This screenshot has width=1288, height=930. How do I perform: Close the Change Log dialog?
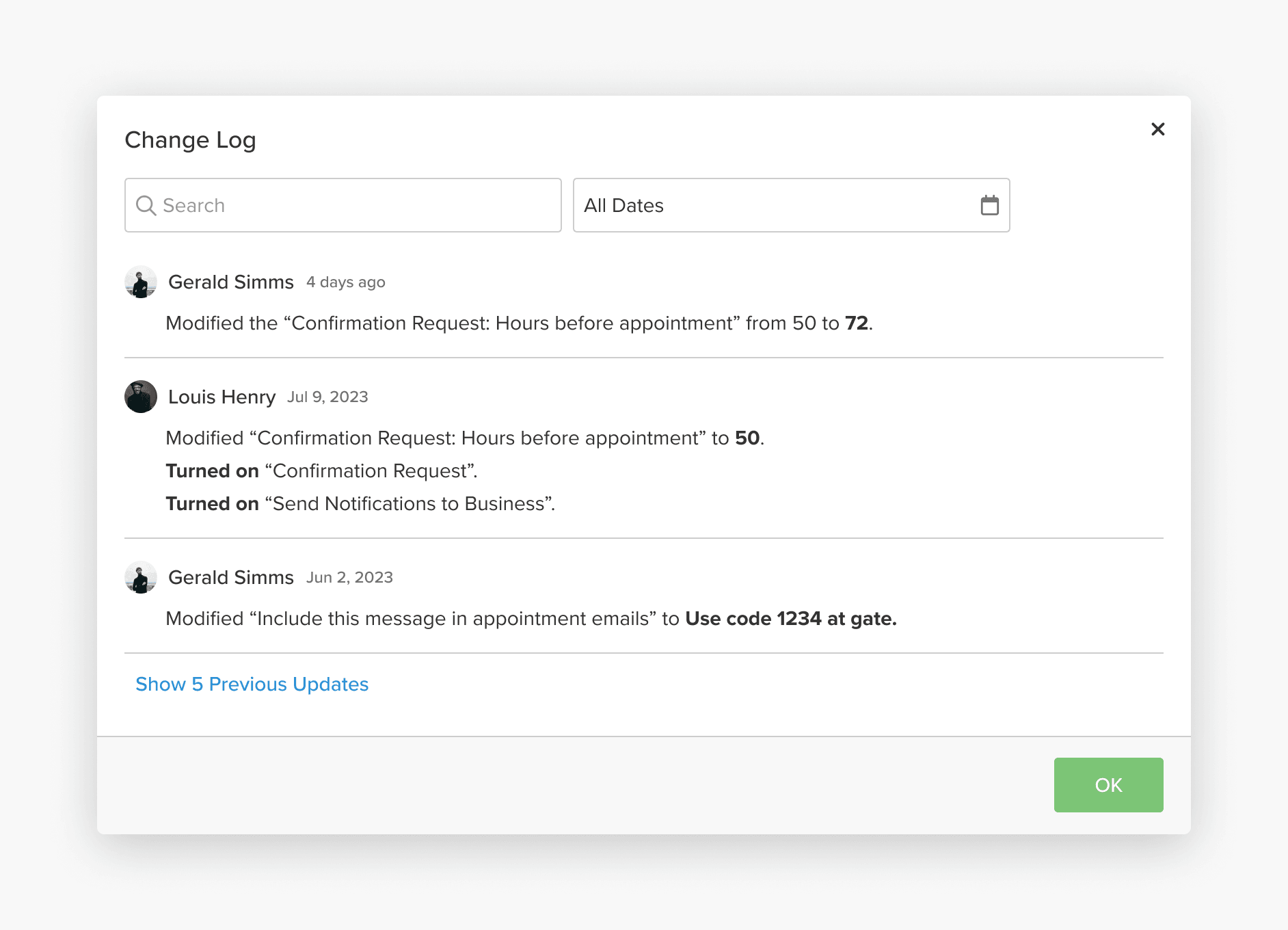click(x=1157, y=129)
